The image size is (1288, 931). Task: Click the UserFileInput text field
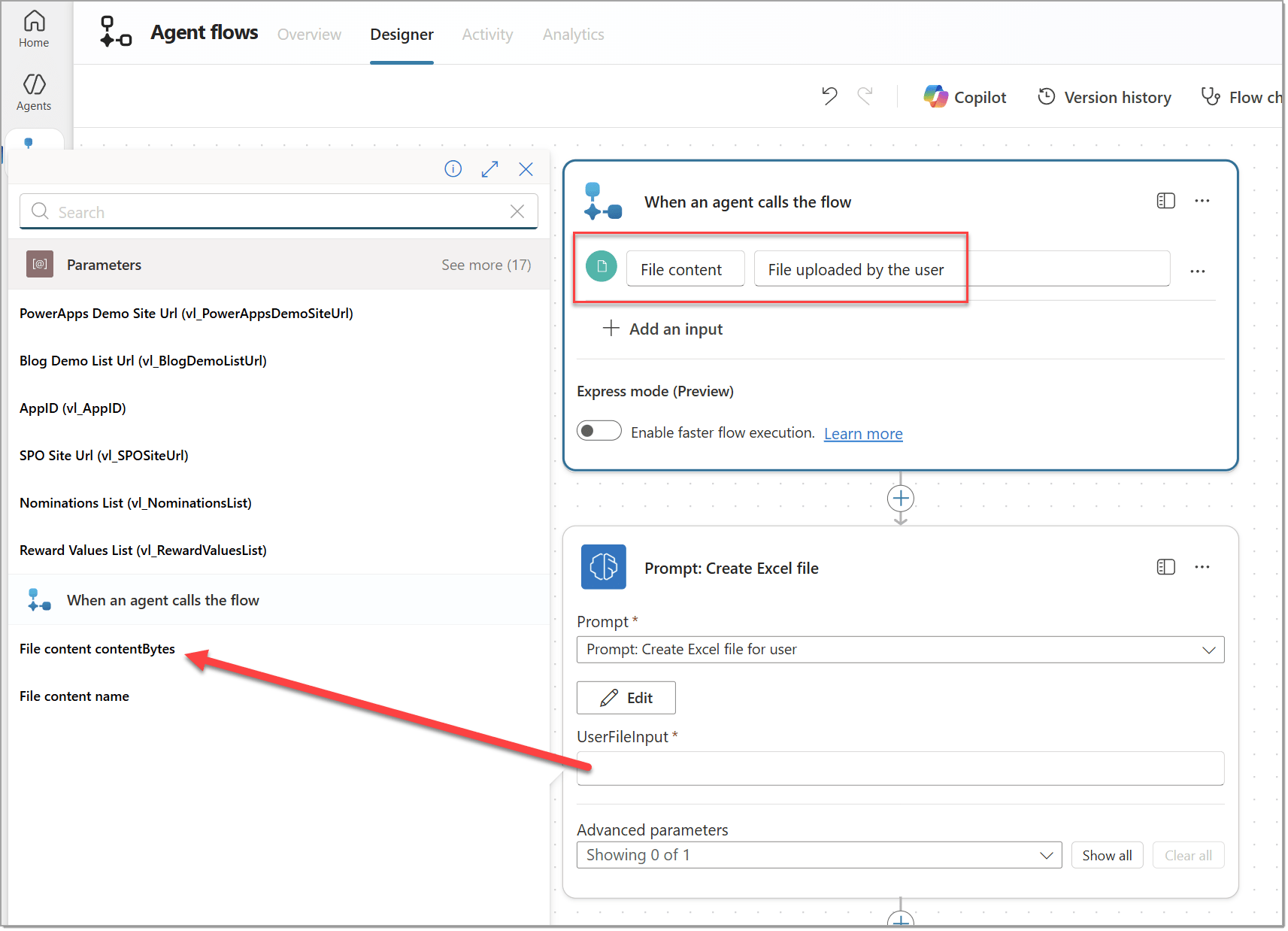tap(900, 769)
